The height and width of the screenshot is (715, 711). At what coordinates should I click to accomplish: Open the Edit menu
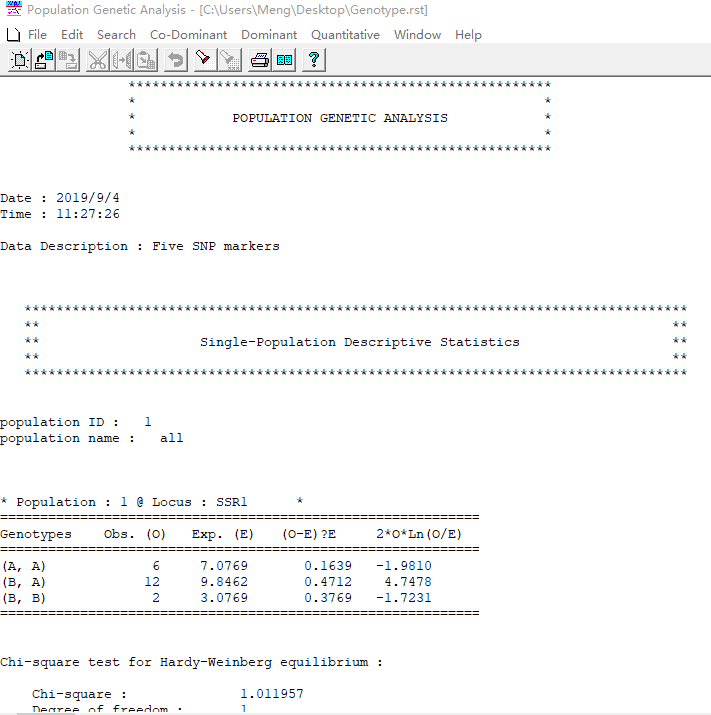point(72,34)
